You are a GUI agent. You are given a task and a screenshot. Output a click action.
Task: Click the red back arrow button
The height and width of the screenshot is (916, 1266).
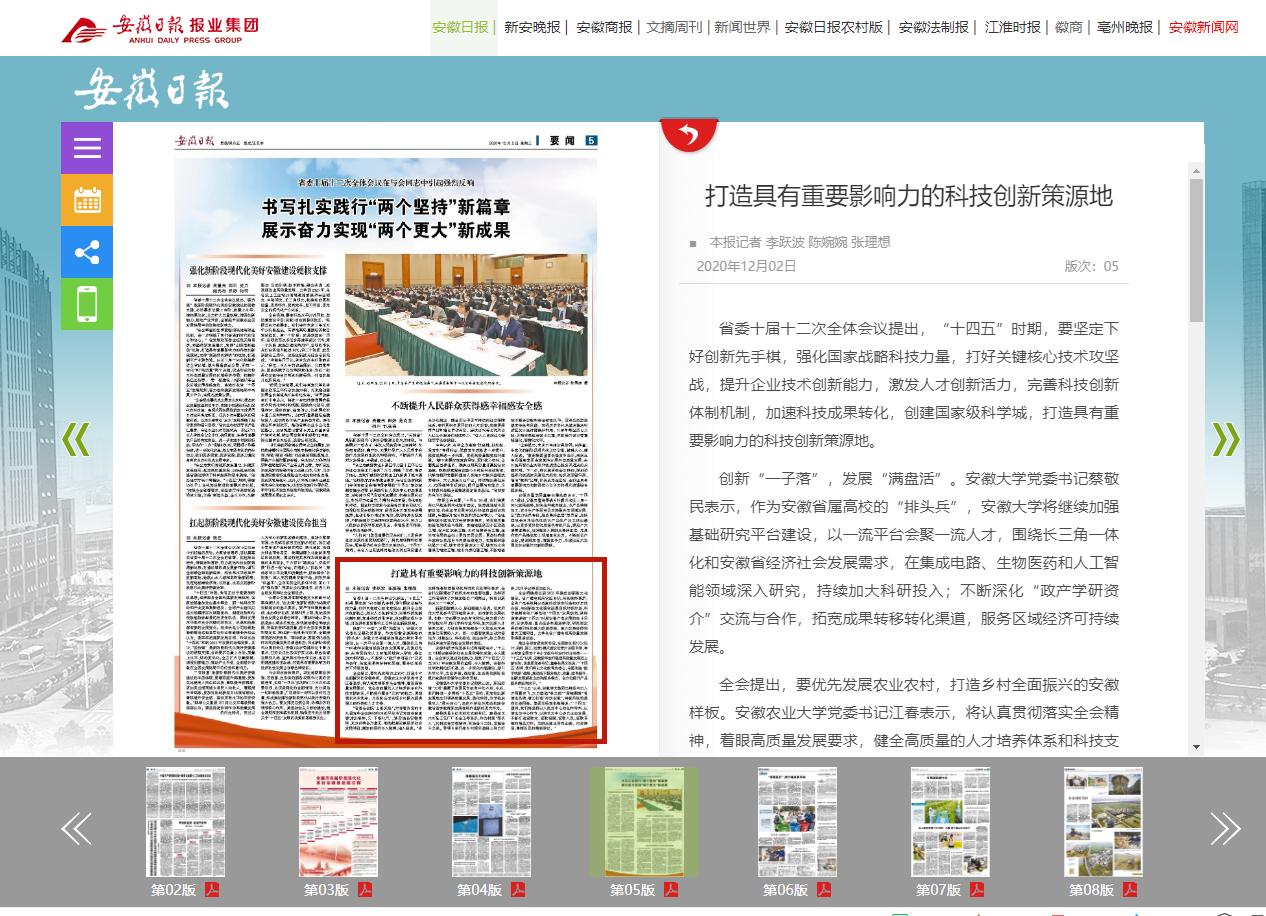tap(689, 134)
